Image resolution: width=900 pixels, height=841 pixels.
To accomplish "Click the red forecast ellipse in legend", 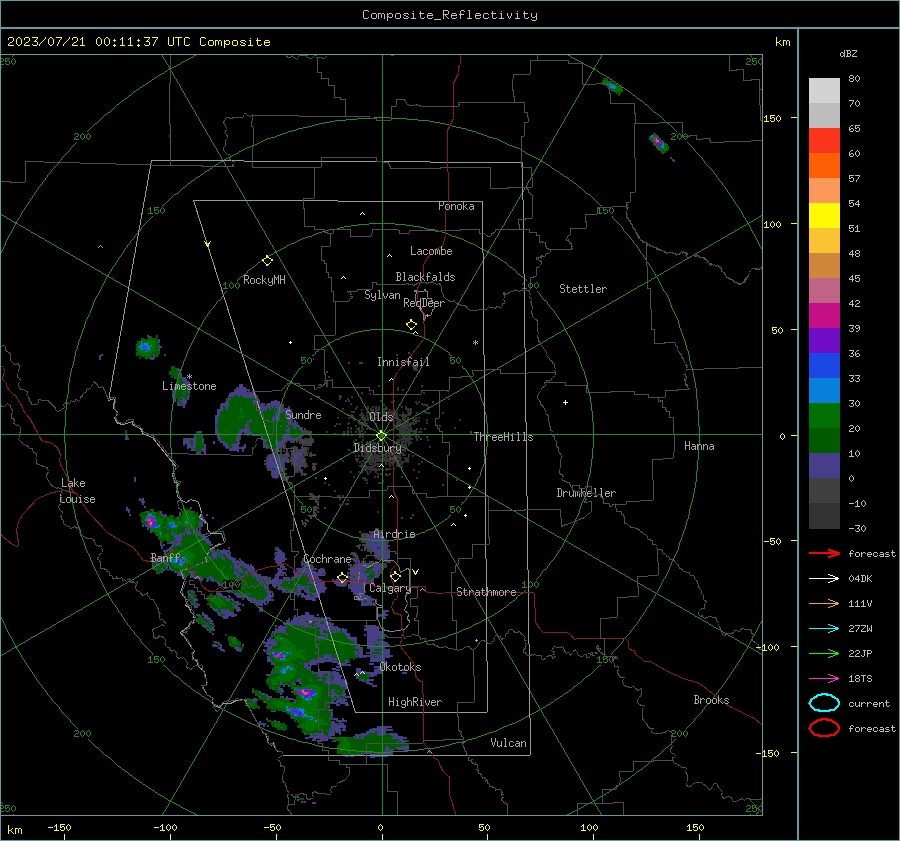I will click(824, 728).
